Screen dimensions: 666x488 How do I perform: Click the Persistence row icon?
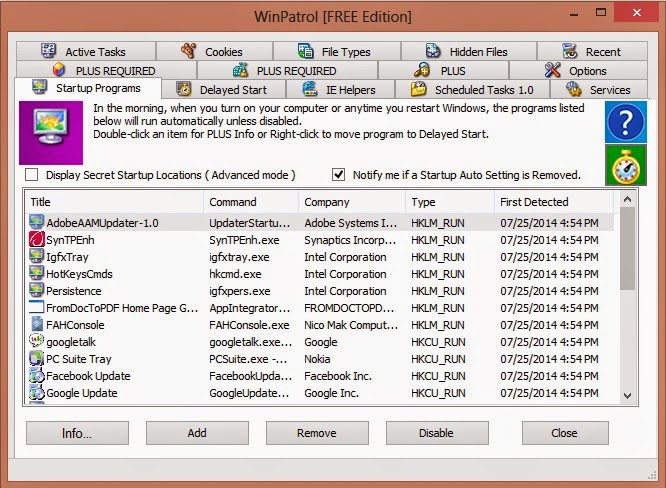pos(37,290)
